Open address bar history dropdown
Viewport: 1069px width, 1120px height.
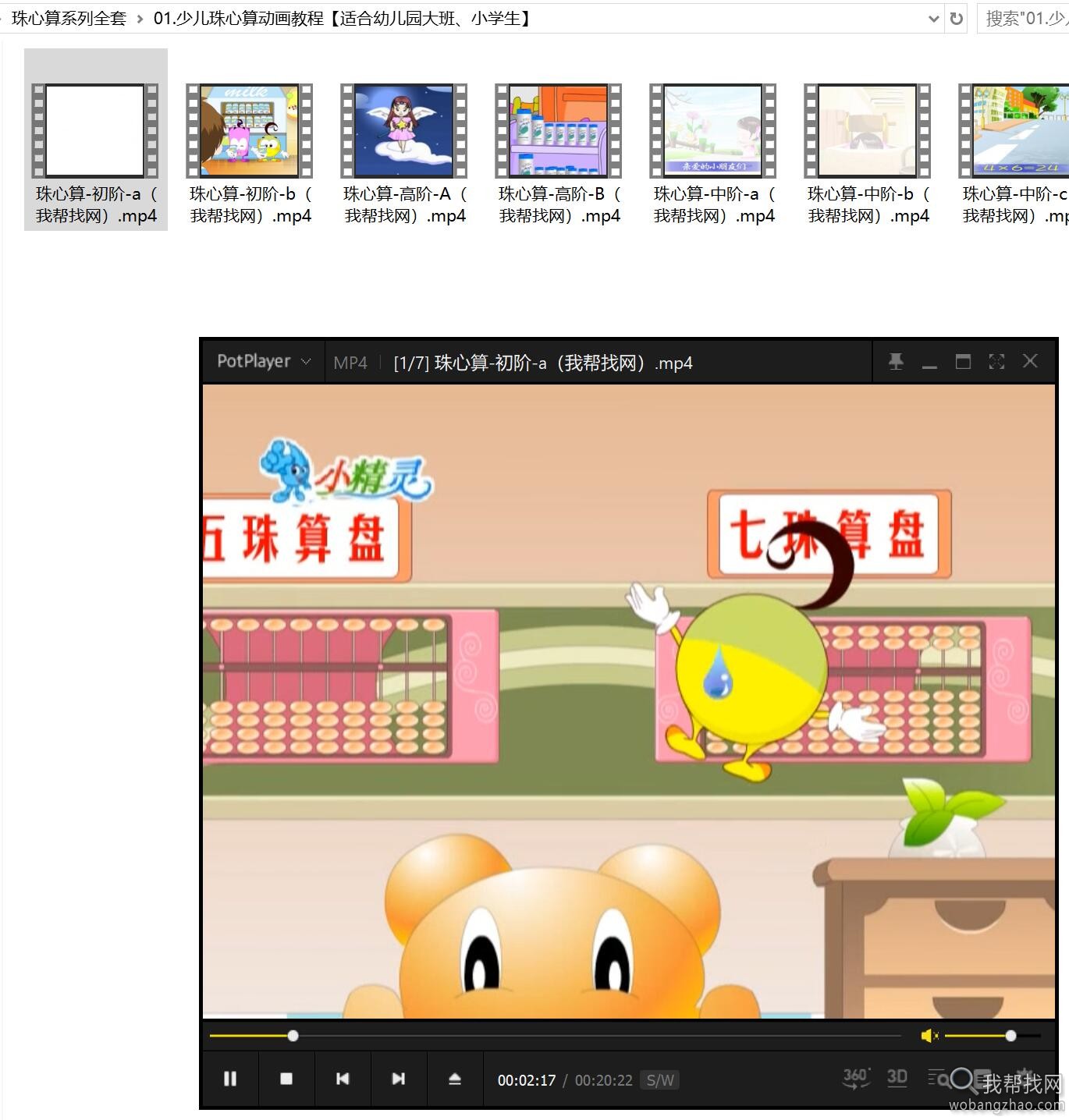point(933,19)
